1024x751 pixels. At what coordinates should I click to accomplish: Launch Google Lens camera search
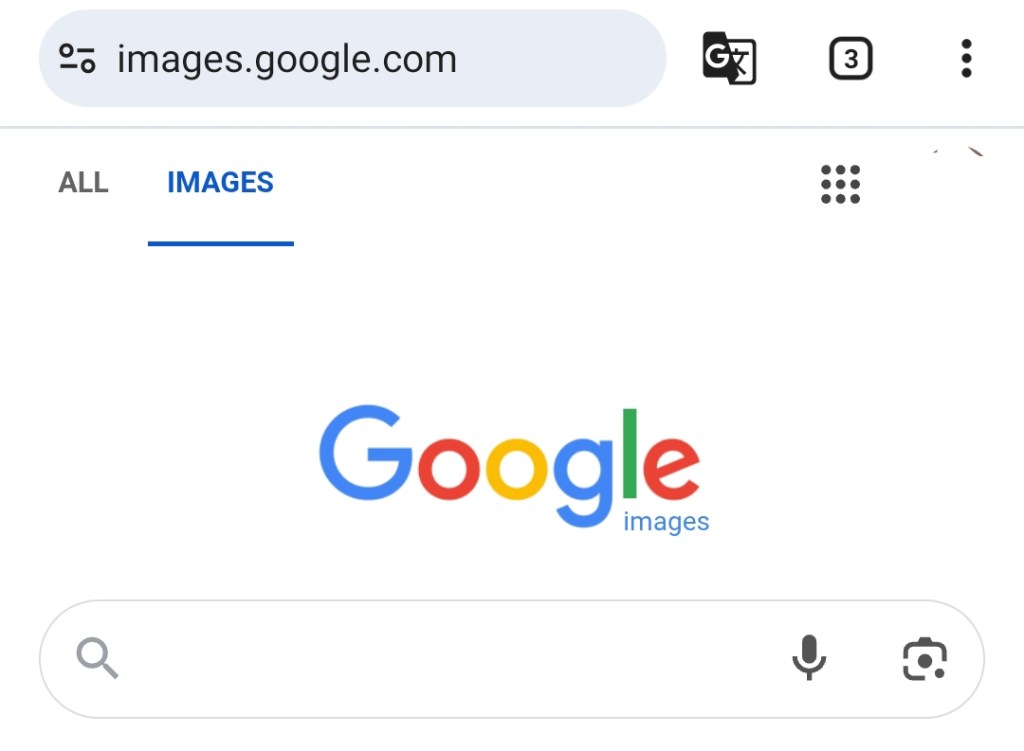coord(924,659)
